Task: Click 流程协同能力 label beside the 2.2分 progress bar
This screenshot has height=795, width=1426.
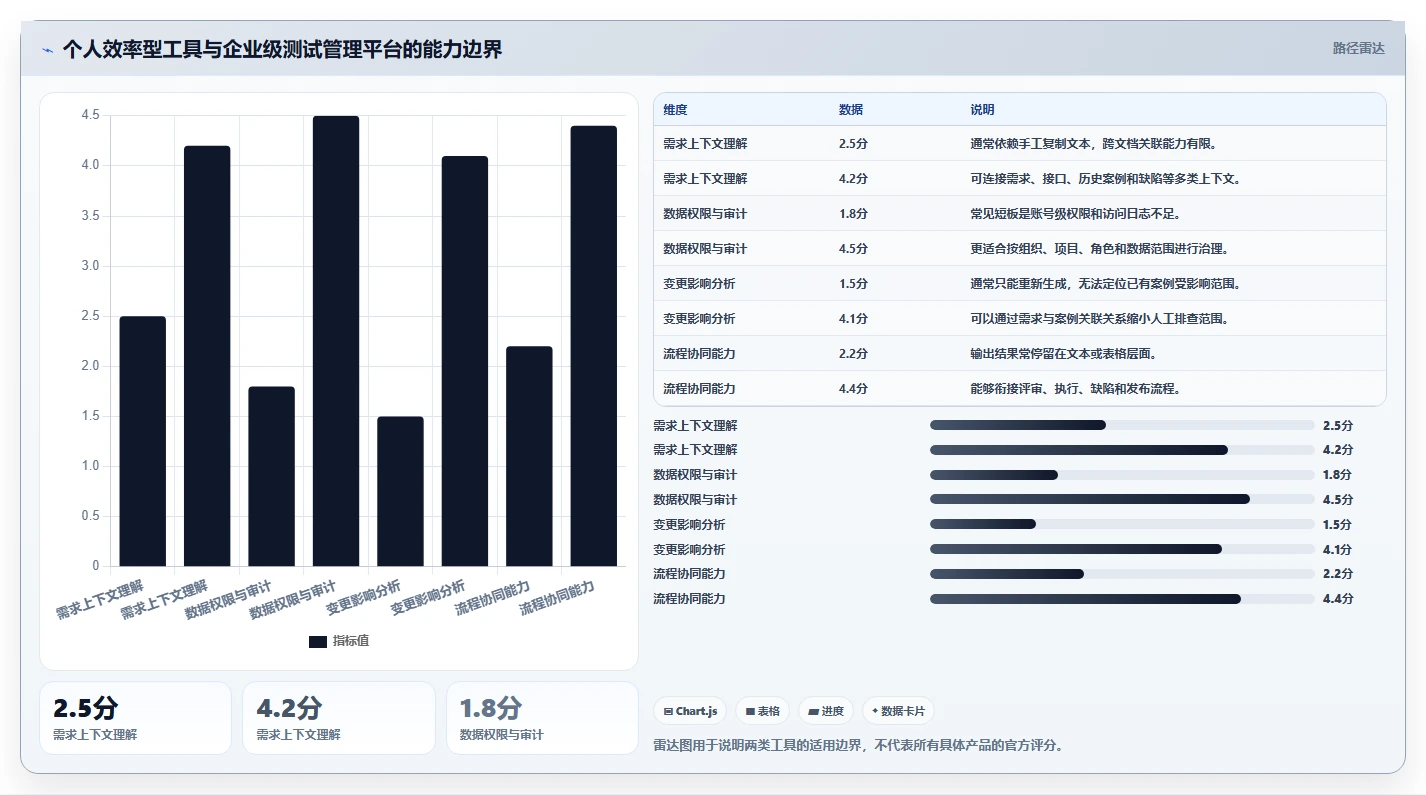Action: tap(689, 574)
